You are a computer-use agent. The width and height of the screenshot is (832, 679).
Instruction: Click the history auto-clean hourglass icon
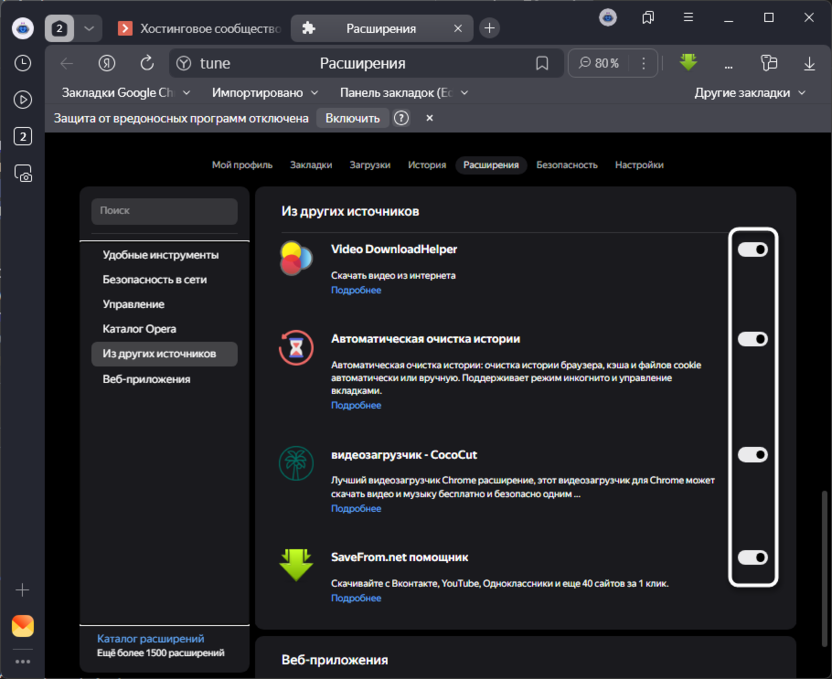[x=296, y=348]
